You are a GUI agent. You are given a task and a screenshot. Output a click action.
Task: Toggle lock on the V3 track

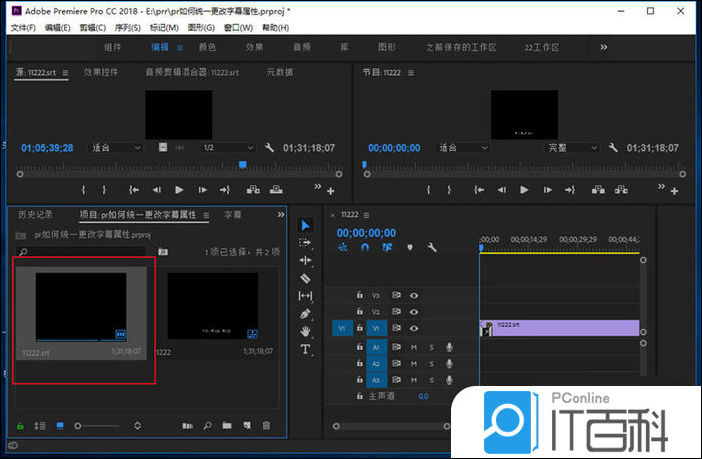(359, 295)
